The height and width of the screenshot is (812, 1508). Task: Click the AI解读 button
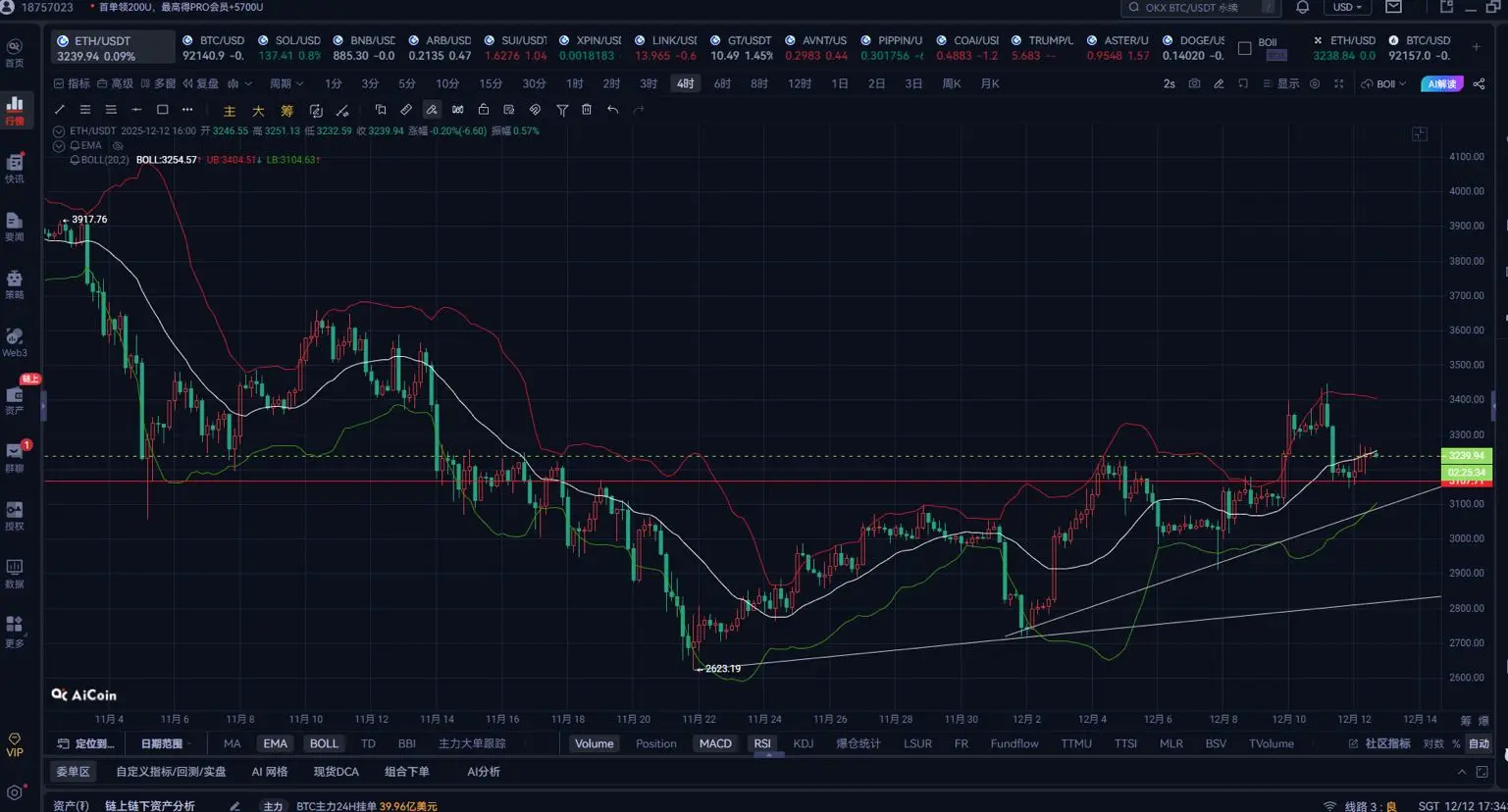click(1441, 84)
